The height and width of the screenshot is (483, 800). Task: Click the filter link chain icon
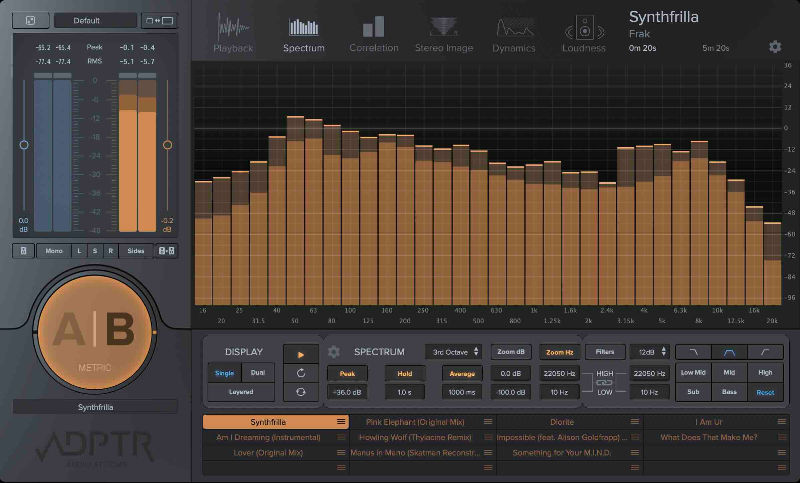coord(604,383)
